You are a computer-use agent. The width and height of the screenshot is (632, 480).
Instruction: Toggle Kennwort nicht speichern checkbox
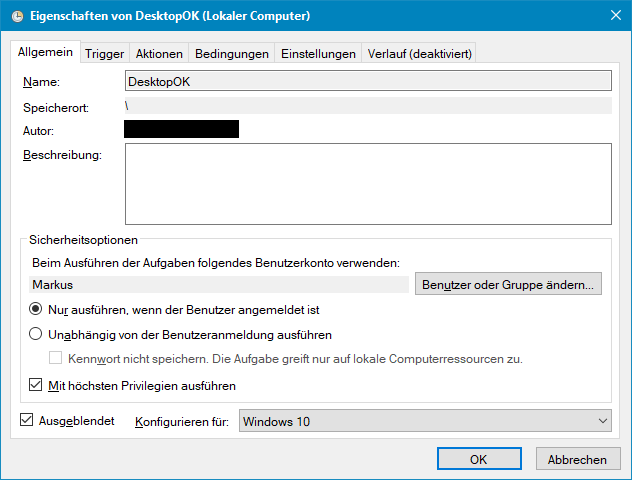(56, 358)
